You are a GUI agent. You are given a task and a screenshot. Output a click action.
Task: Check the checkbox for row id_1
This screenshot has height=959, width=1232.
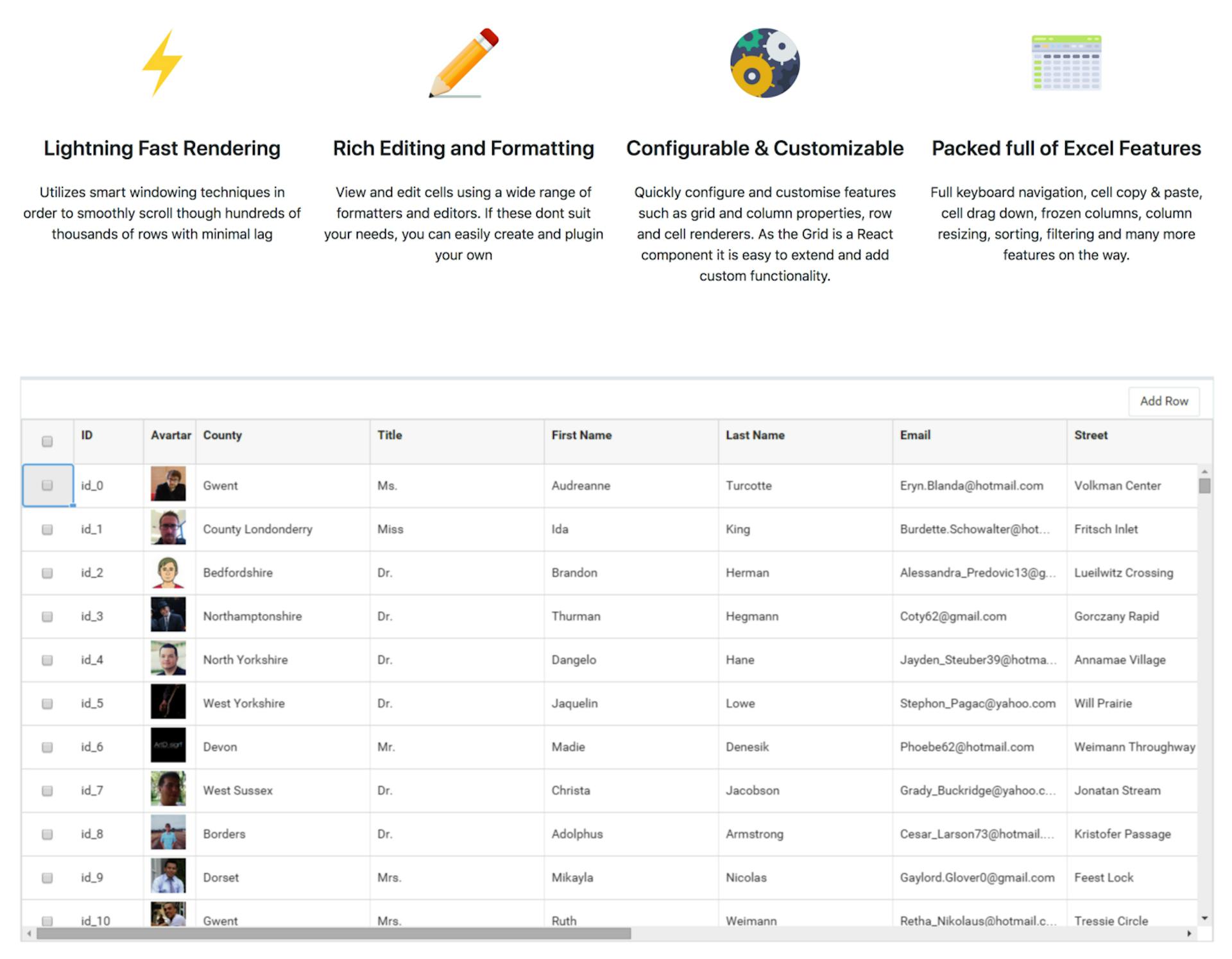click(x=47, y=529)
